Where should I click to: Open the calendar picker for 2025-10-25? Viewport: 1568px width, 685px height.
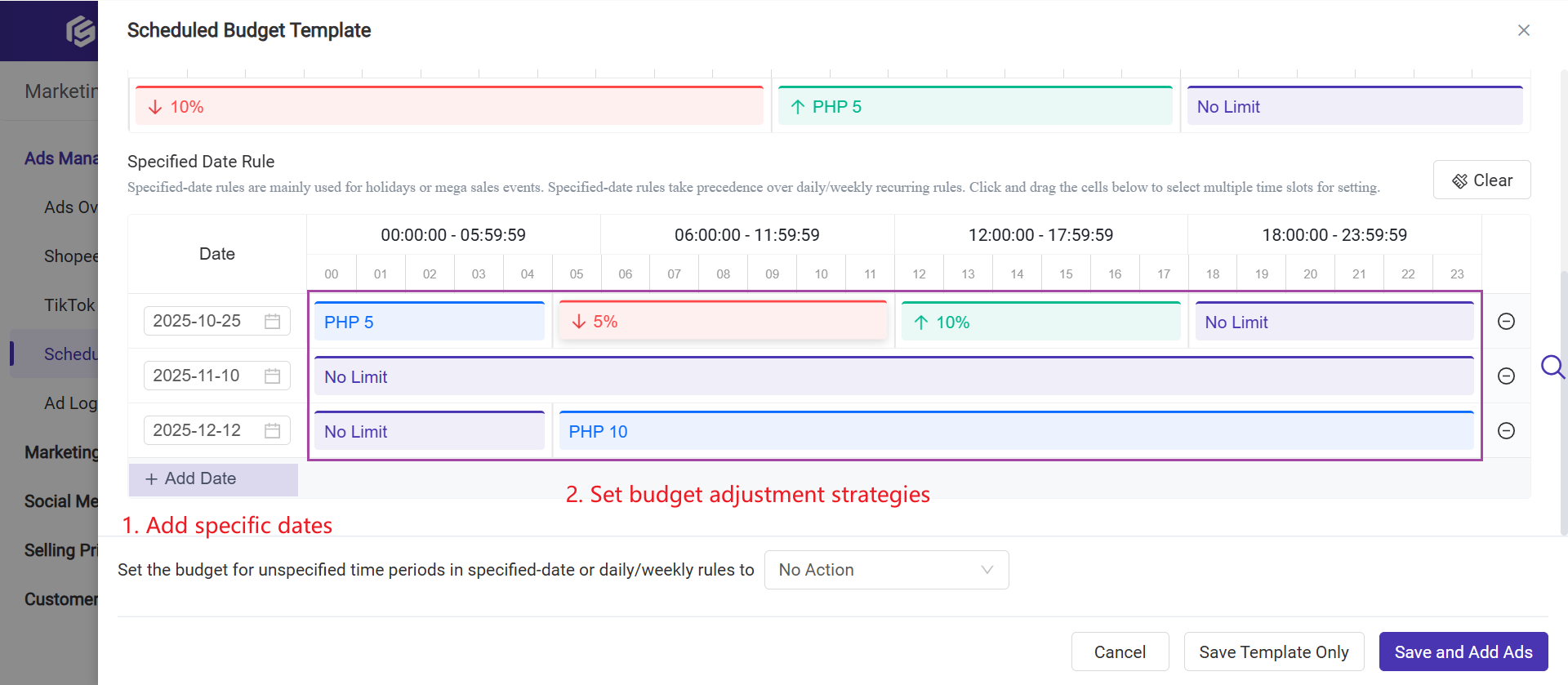point(273,321)
